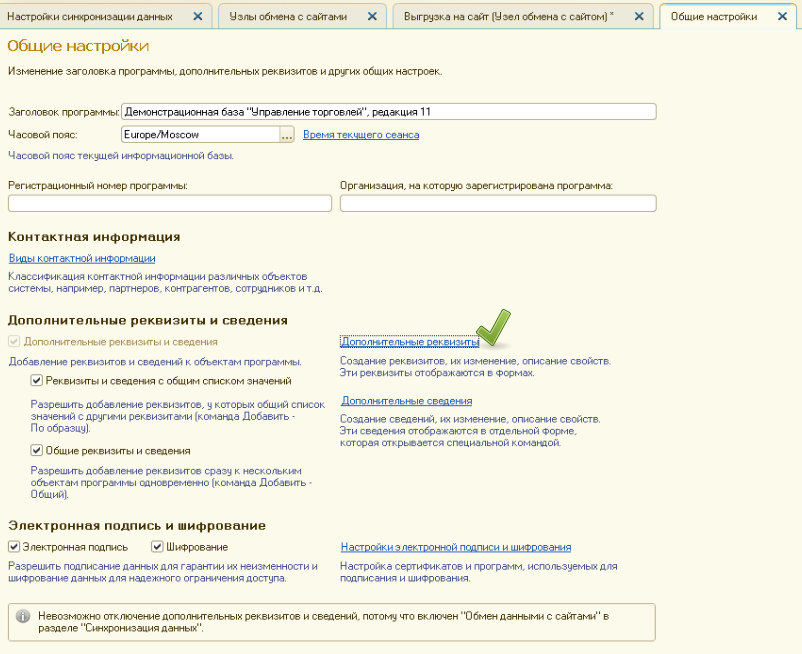Open Настройки электронной подписи и шифрования link
802x654 pixels.
point(455,547)
